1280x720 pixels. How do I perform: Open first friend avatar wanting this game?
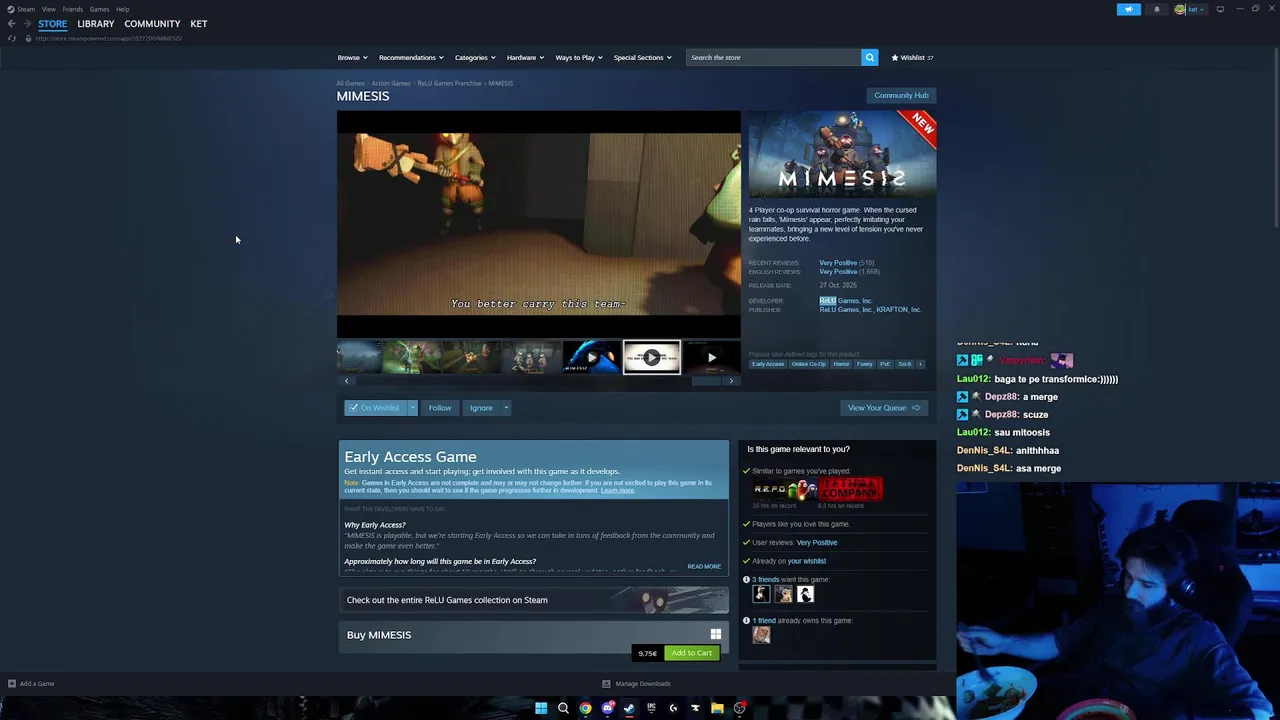[761, 595]
